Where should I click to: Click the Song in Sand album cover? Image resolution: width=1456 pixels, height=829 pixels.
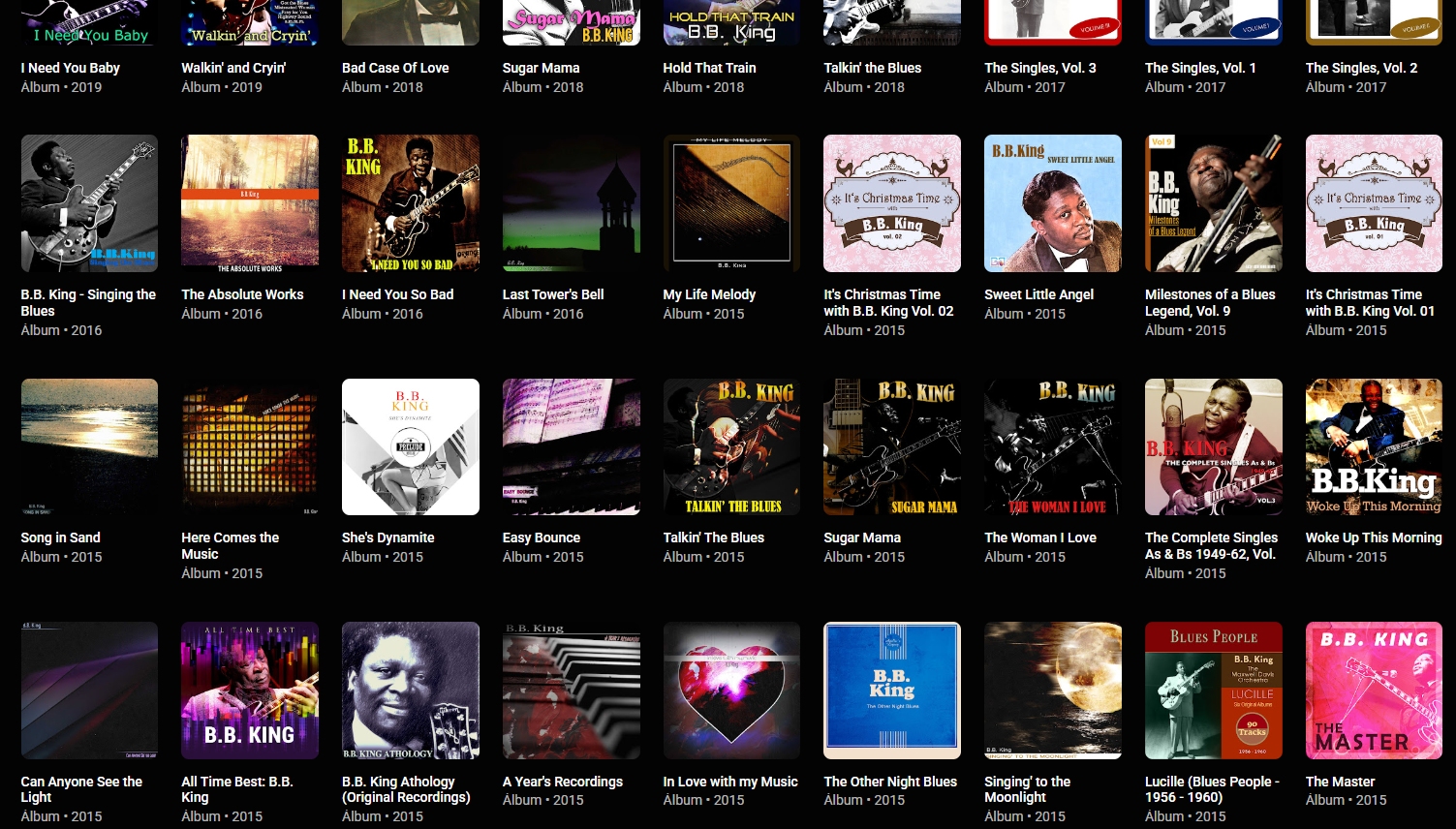point(89,446)
